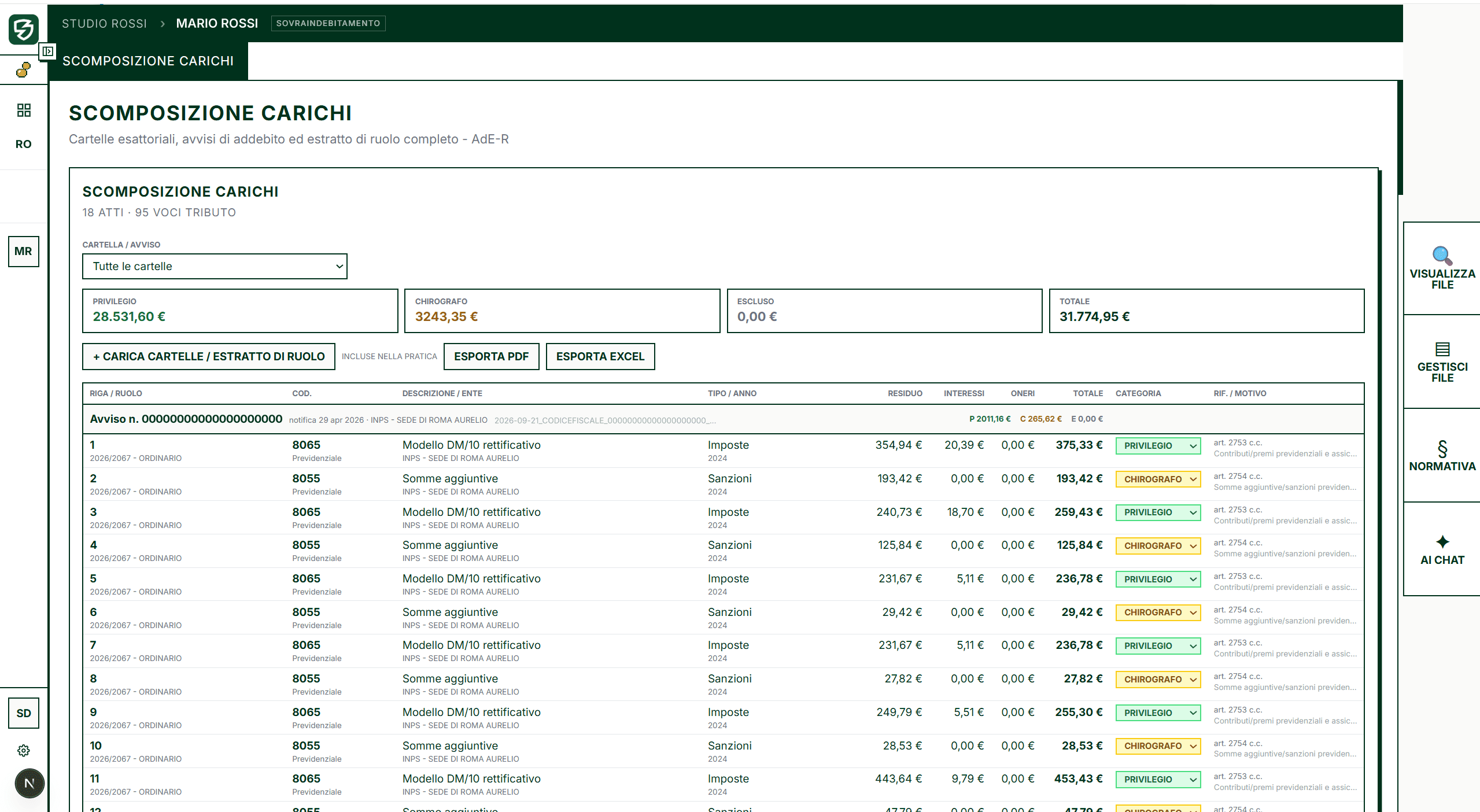1480x812 pixels.
Task: Click the Chirografo total card
Action: (562, 311)
